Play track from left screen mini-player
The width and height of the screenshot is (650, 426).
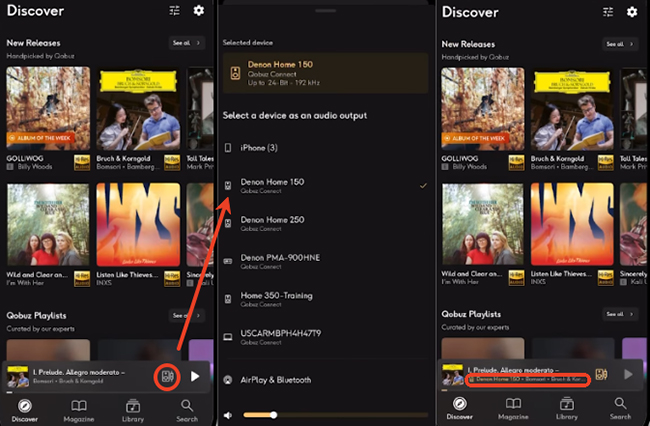click(195, 376)
